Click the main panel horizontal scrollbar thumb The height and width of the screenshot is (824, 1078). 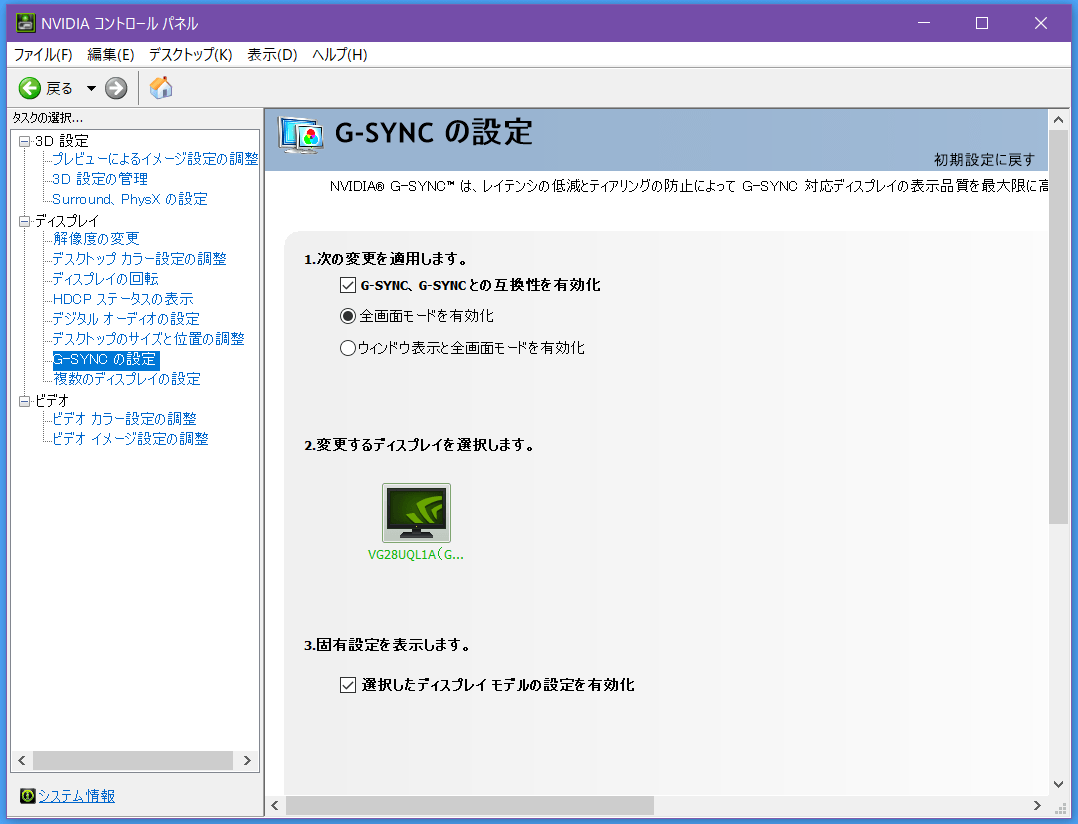(470, 805)
